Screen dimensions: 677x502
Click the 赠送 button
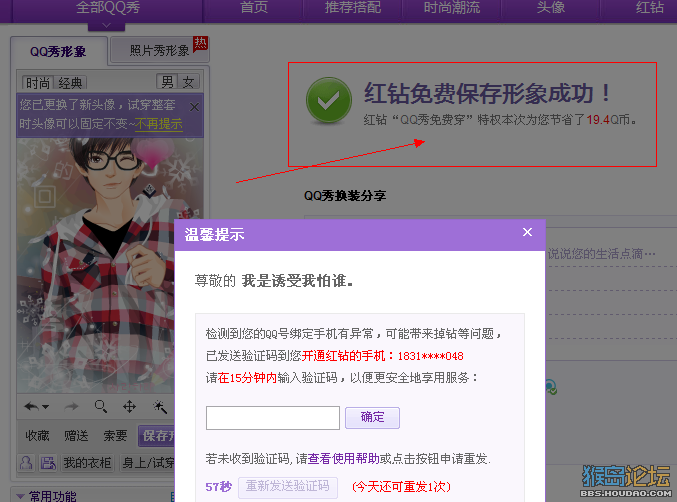[x=76, y=436]
